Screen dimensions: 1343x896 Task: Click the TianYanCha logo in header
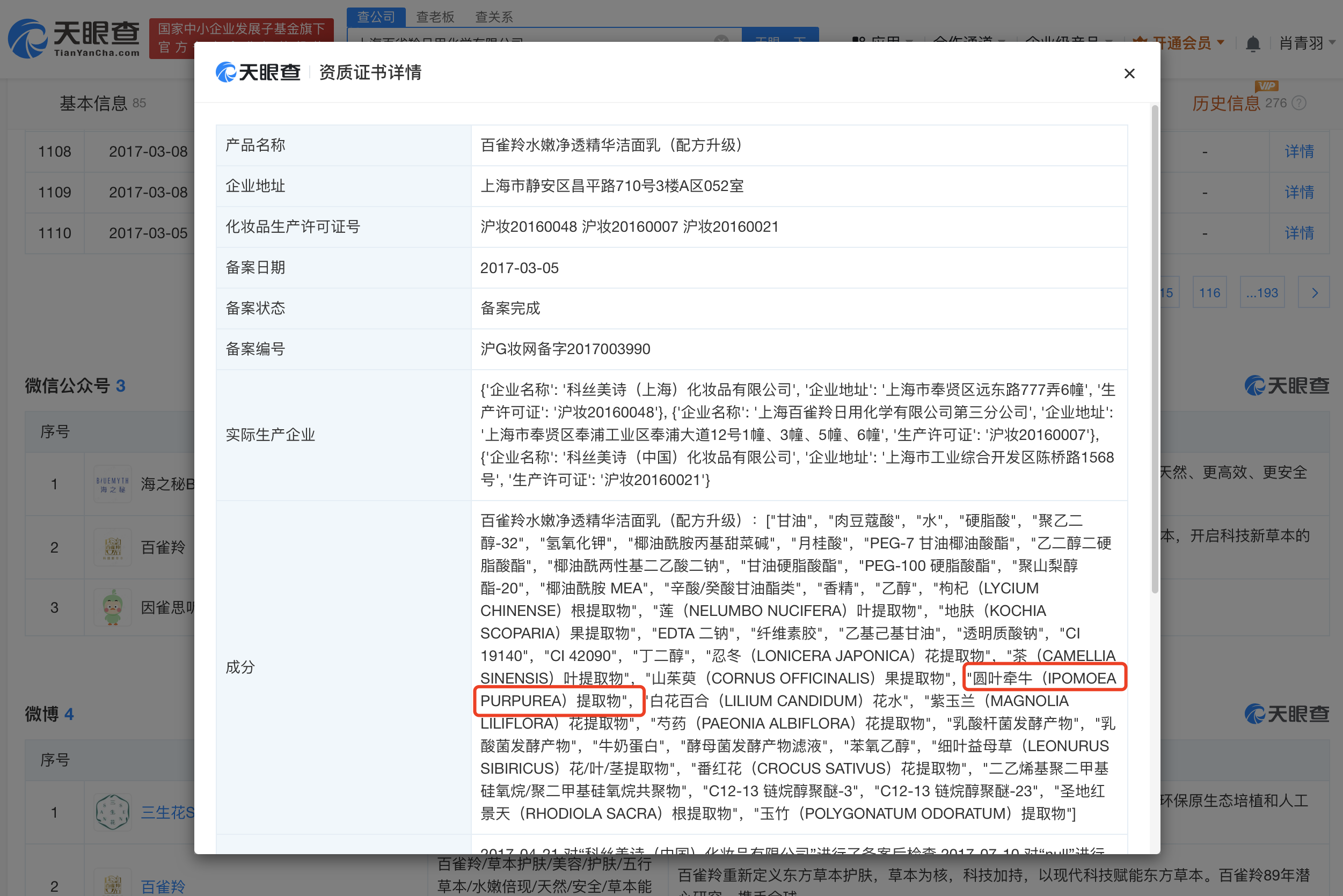(x=73, y=38)
